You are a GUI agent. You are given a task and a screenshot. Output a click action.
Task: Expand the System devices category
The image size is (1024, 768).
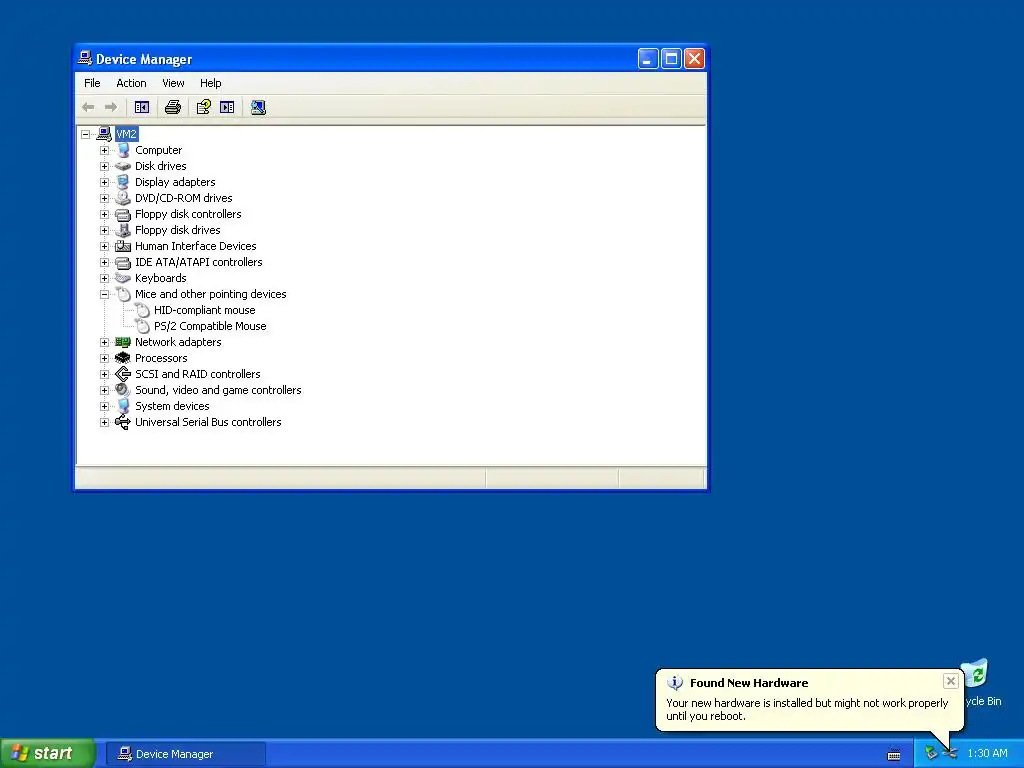[104, 406]
